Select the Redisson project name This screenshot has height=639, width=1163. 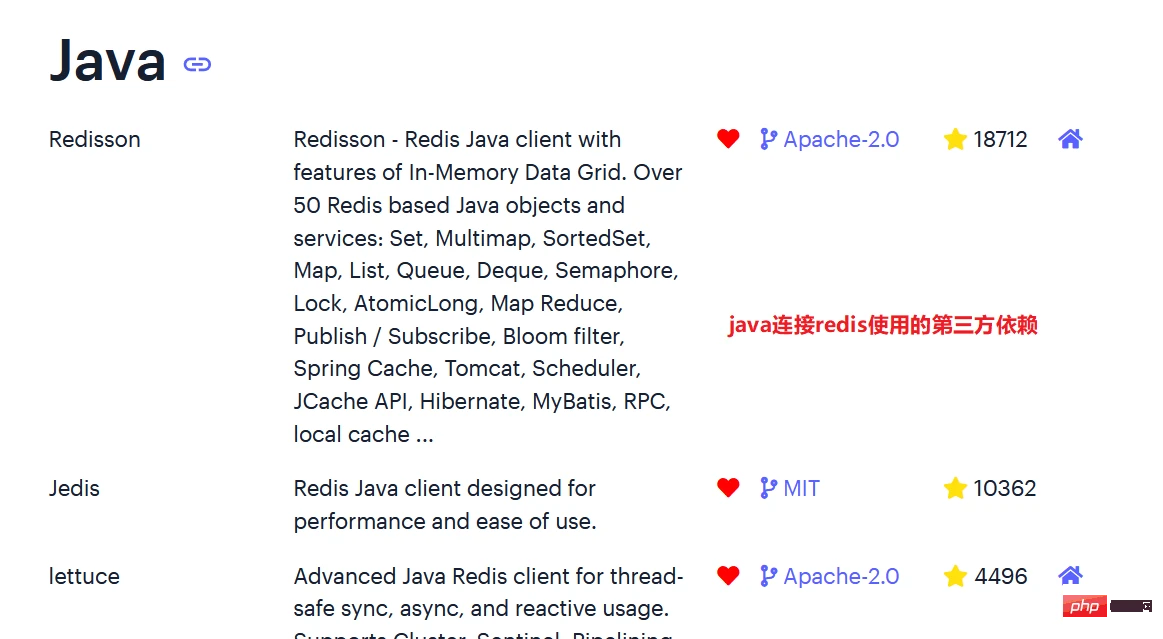tap(94, 139)
